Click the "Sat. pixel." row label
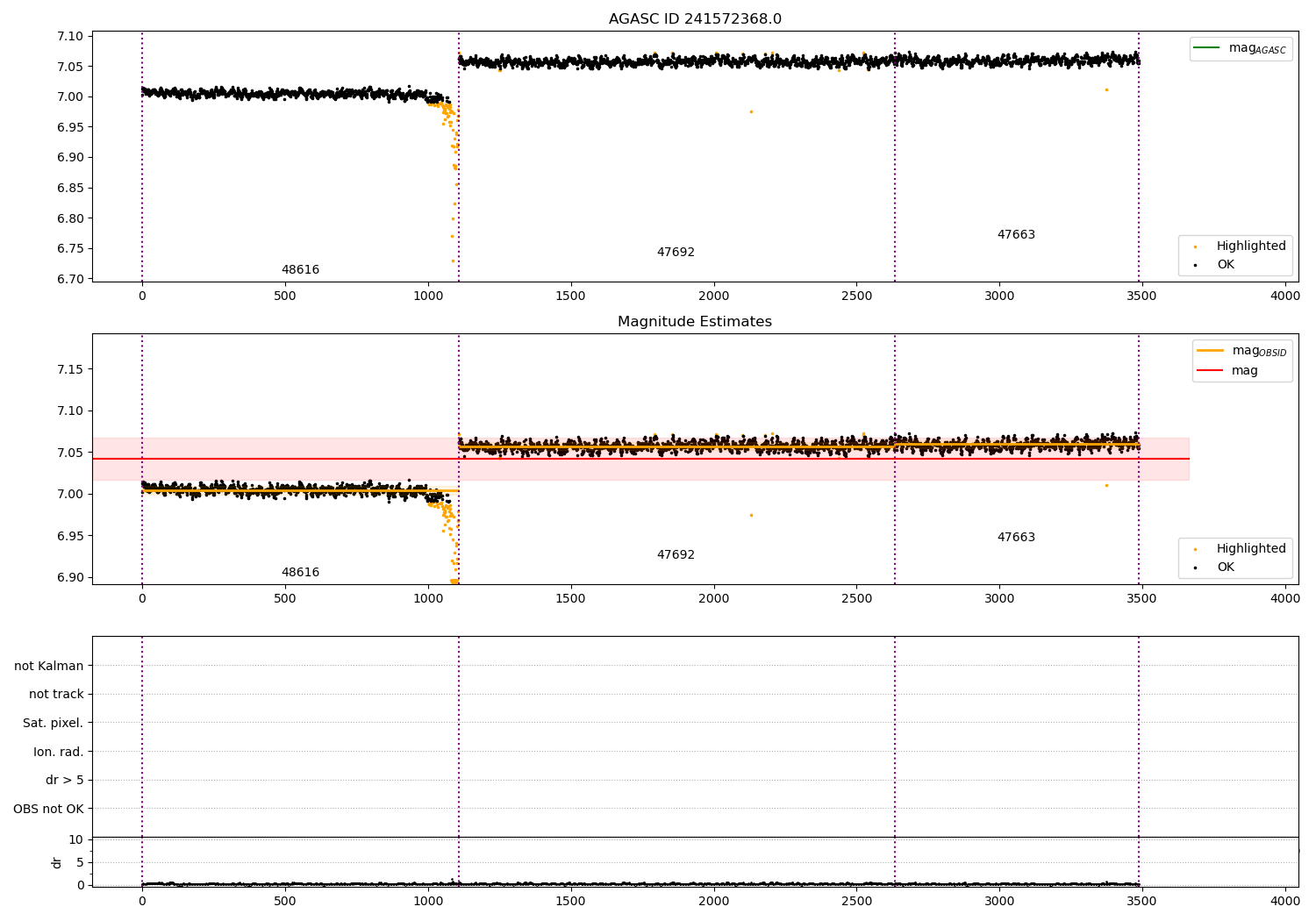Screen dimensions: 1316x921 (53, 723)
